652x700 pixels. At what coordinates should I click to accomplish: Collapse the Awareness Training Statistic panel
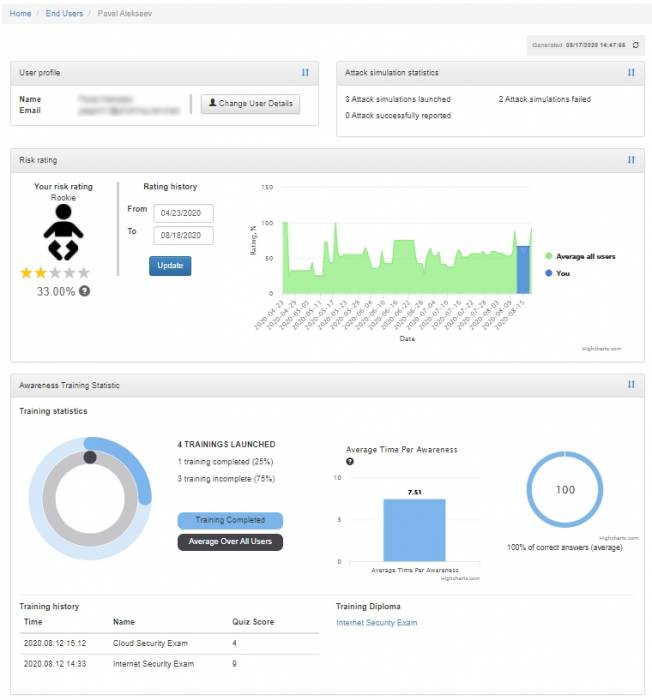click(631, 384)
